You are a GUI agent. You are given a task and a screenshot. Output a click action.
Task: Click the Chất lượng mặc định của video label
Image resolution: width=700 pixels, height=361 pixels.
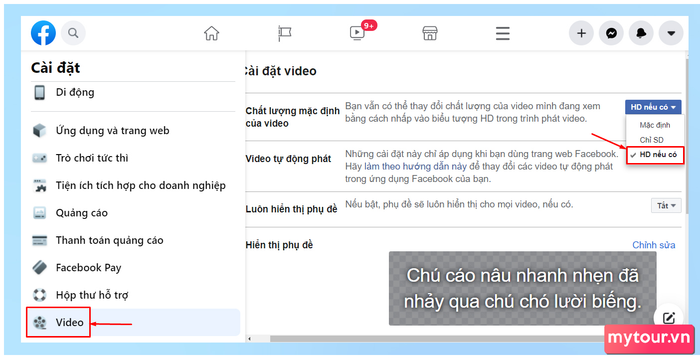pos(292,117)
